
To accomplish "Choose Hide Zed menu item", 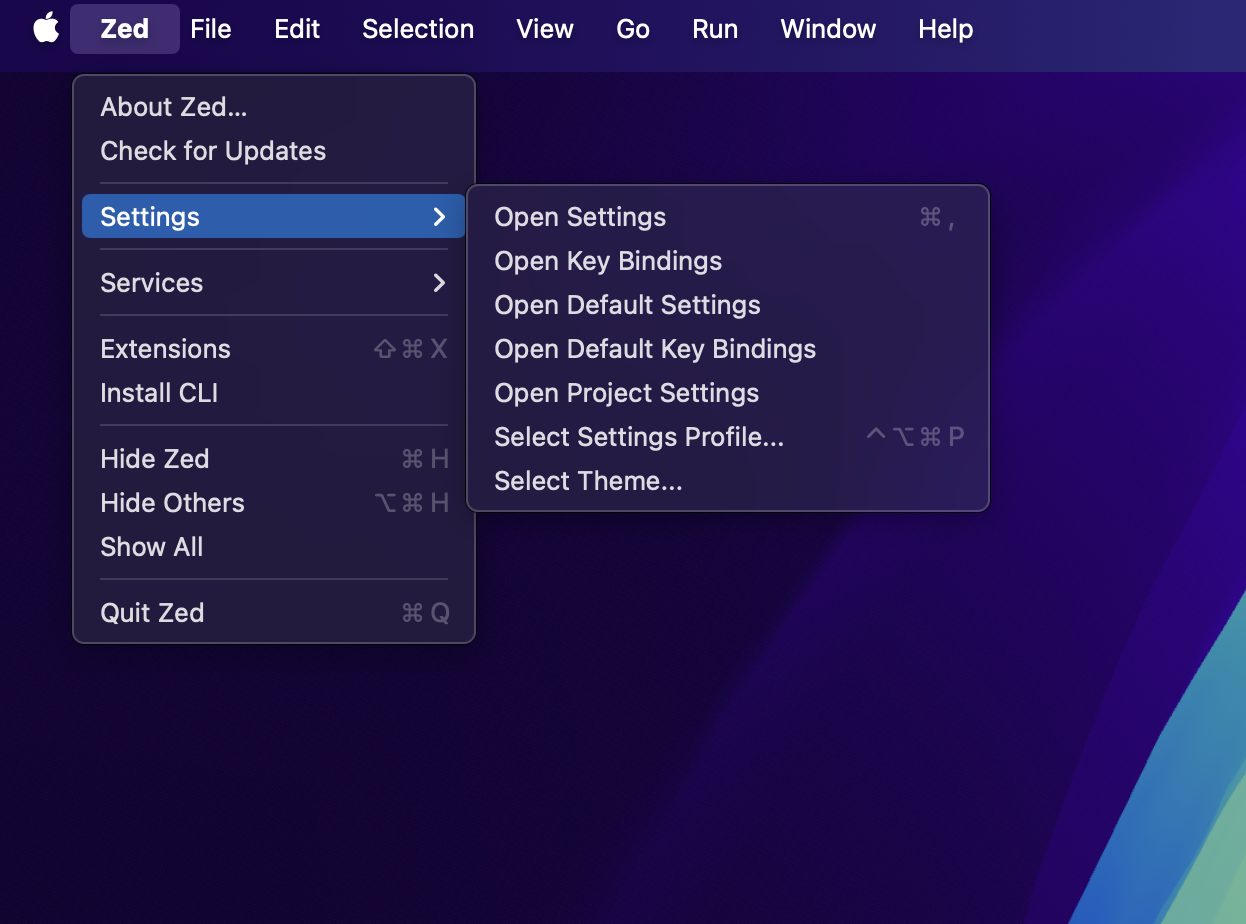I will pos(155,459).
